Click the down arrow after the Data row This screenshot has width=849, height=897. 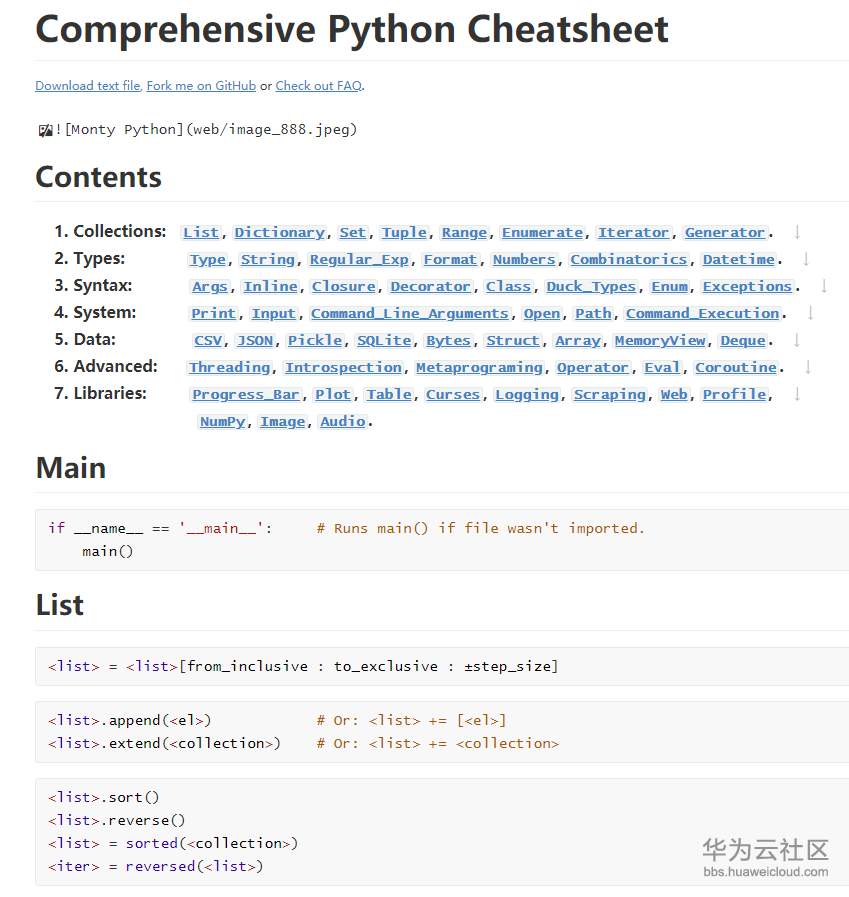797,340
